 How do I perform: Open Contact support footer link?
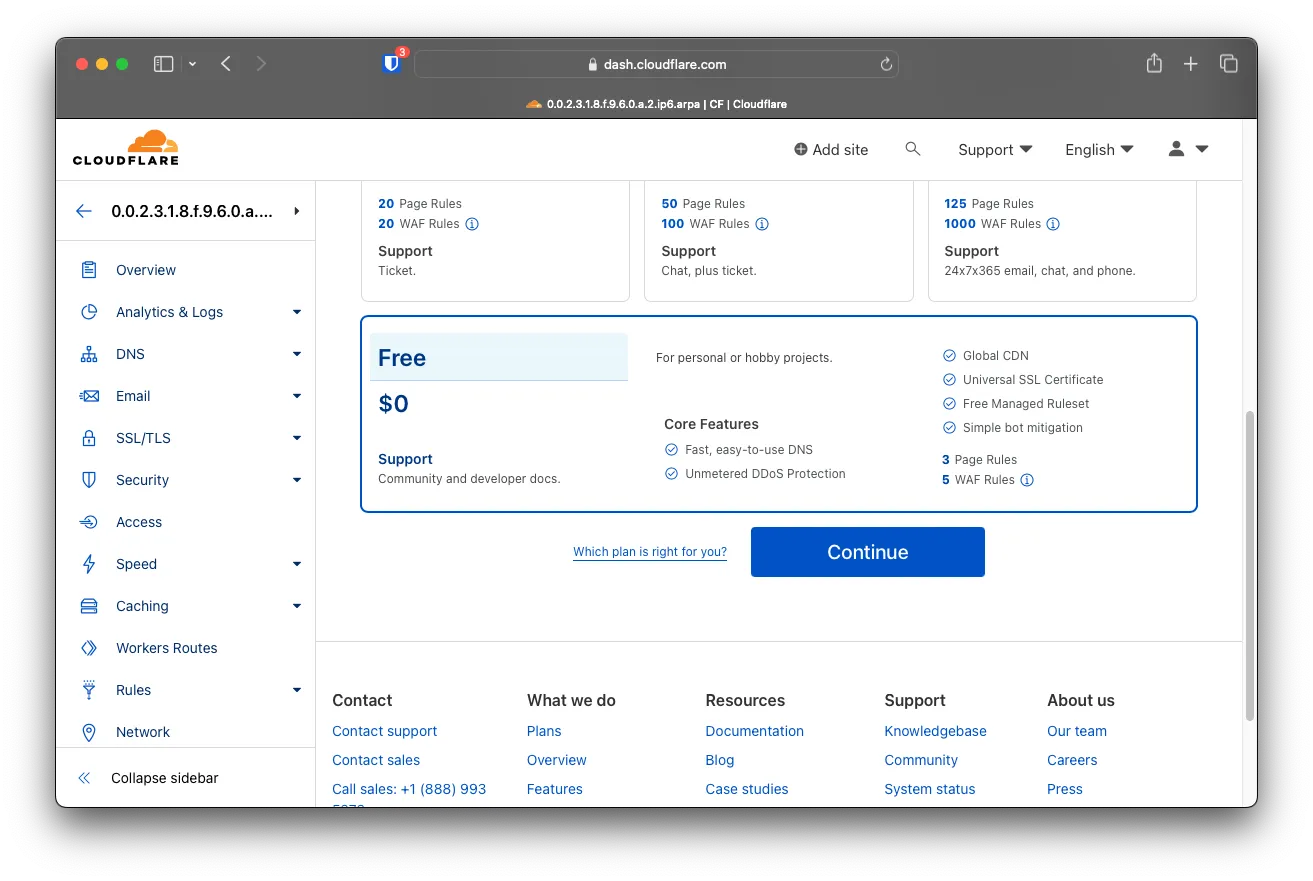[x=385, y=731]
